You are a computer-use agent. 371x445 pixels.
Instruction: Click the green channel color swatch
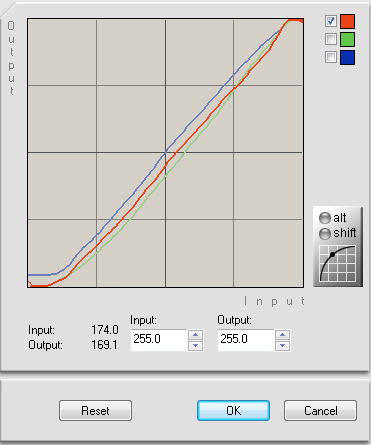pos(347,39)
